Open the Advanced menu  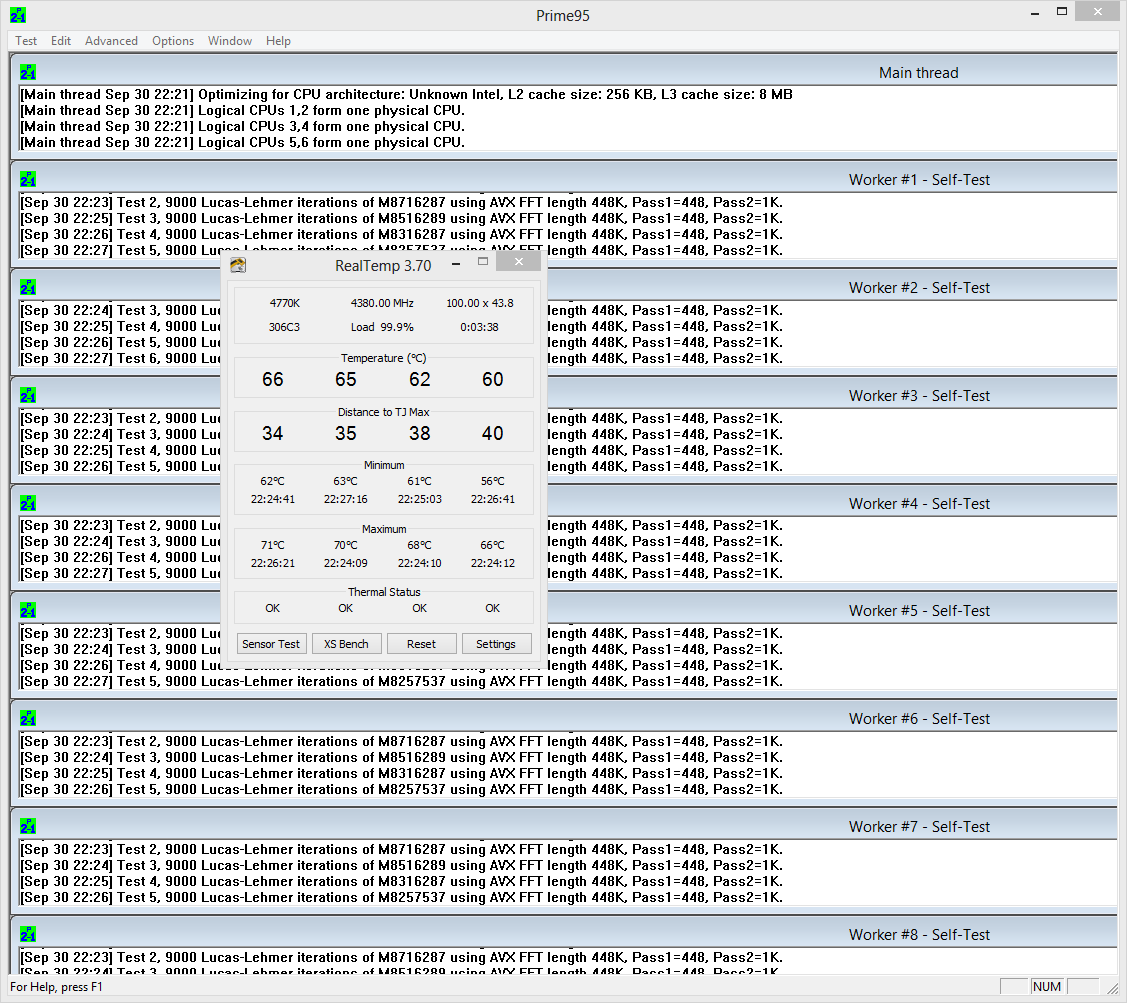click(x=111, y=41)
